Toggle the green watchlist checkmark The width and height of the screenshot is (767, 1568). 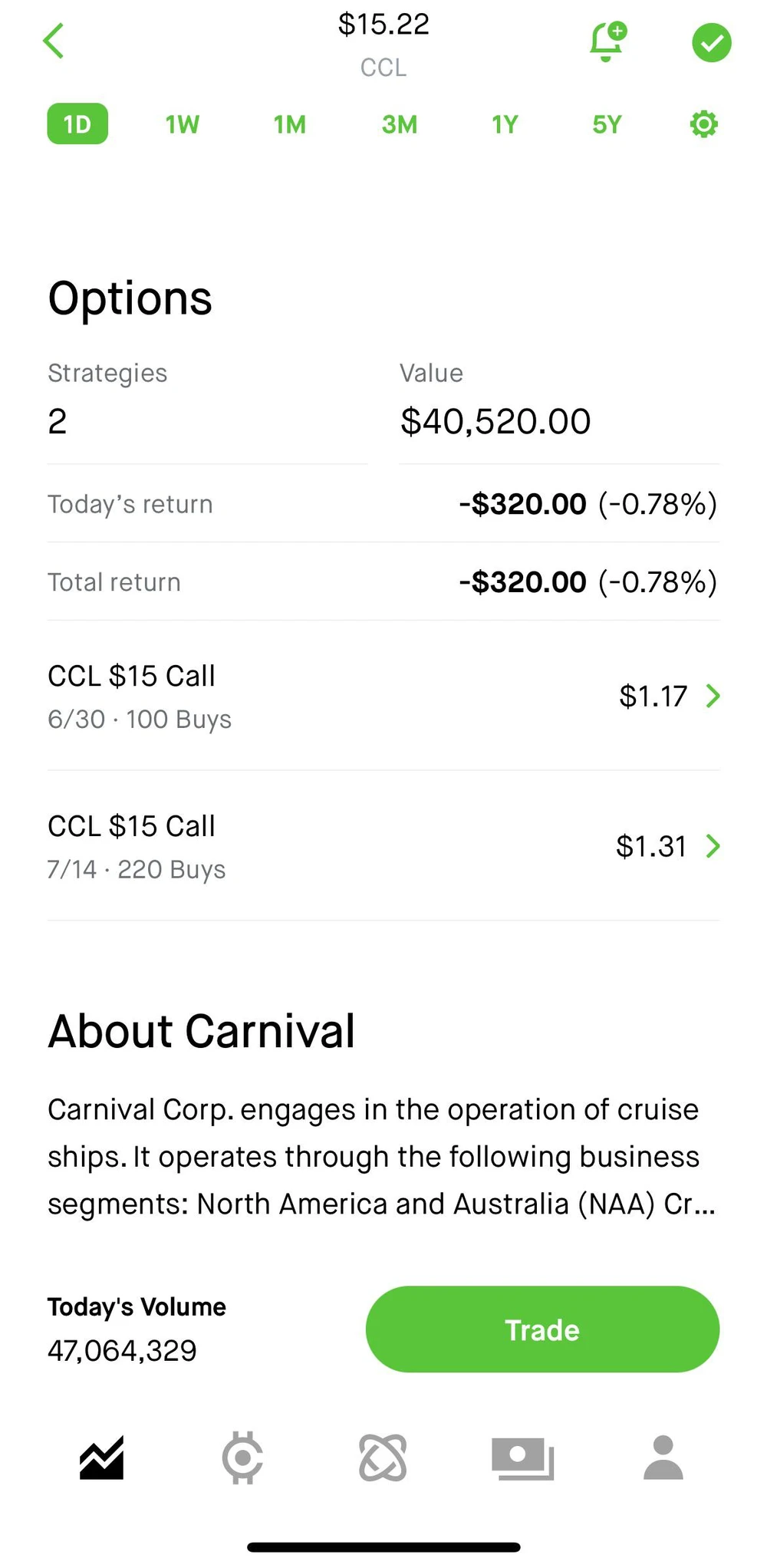(711, 43)
